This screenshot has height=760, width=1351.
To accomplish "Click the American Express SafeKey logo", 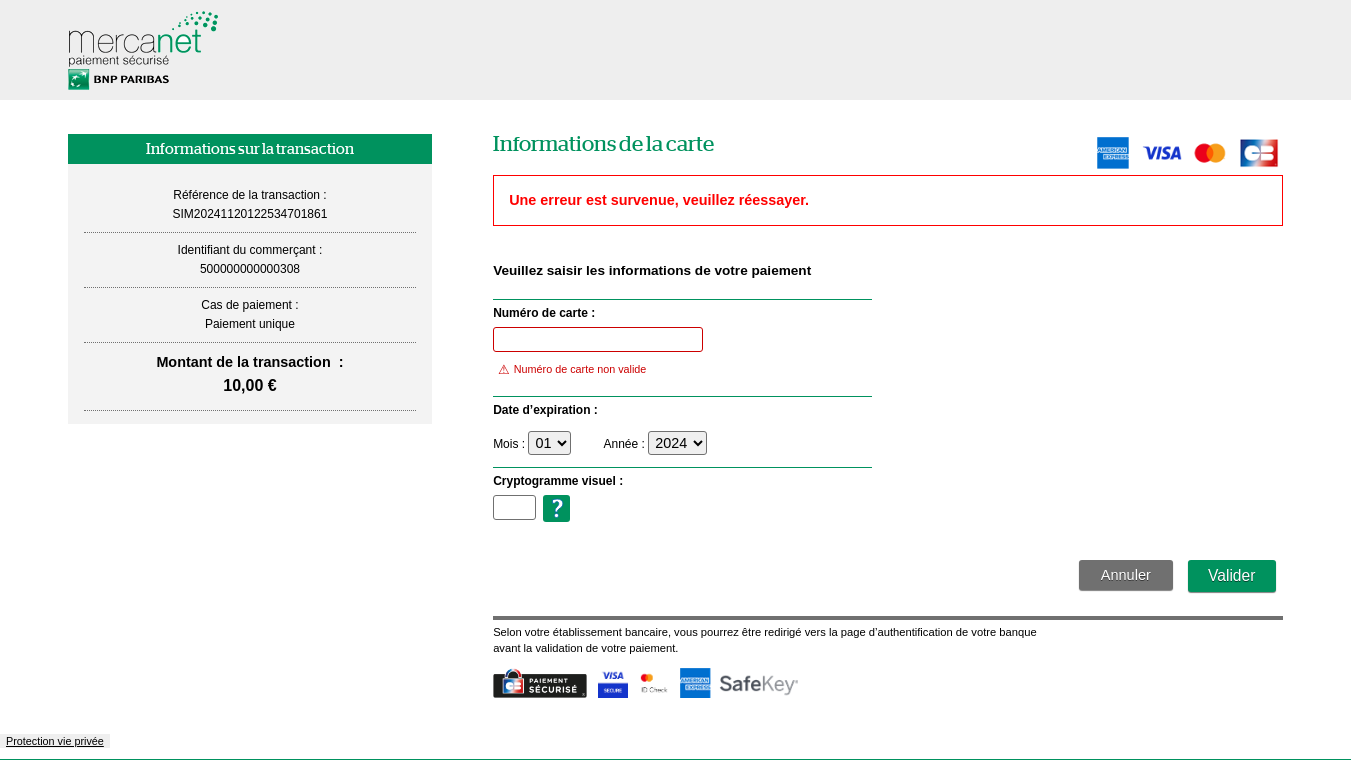I will click(739, 684).
